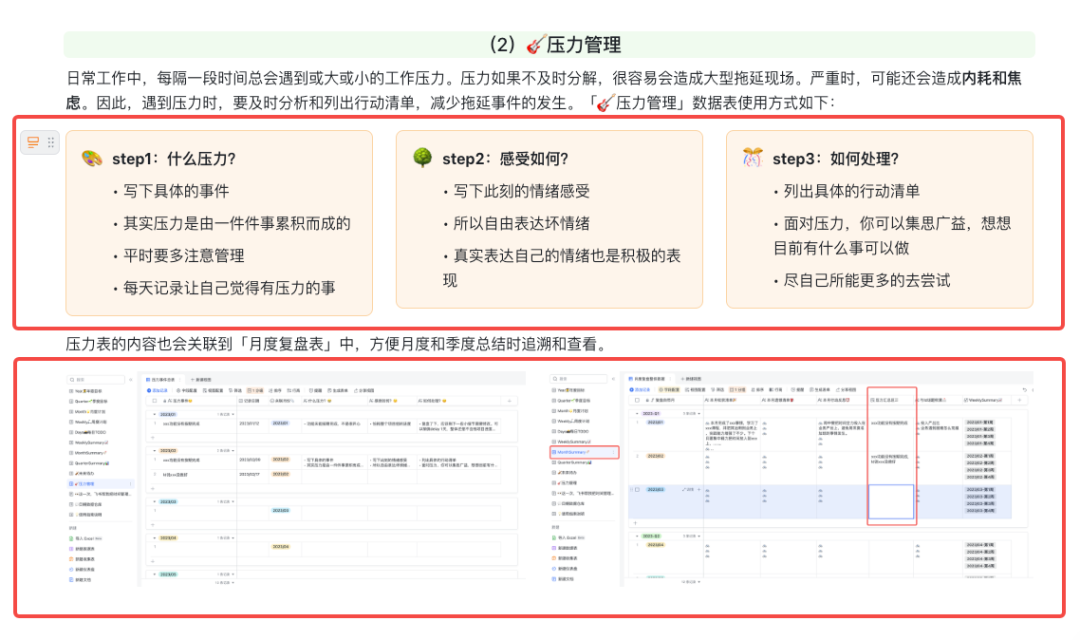Click the title step3：如何处理?

835,159
